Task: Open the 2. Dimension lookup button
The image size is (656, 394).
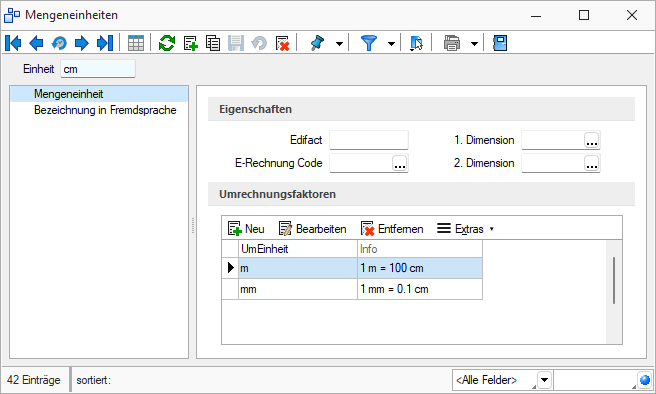Action: click(x=592, y=164)
